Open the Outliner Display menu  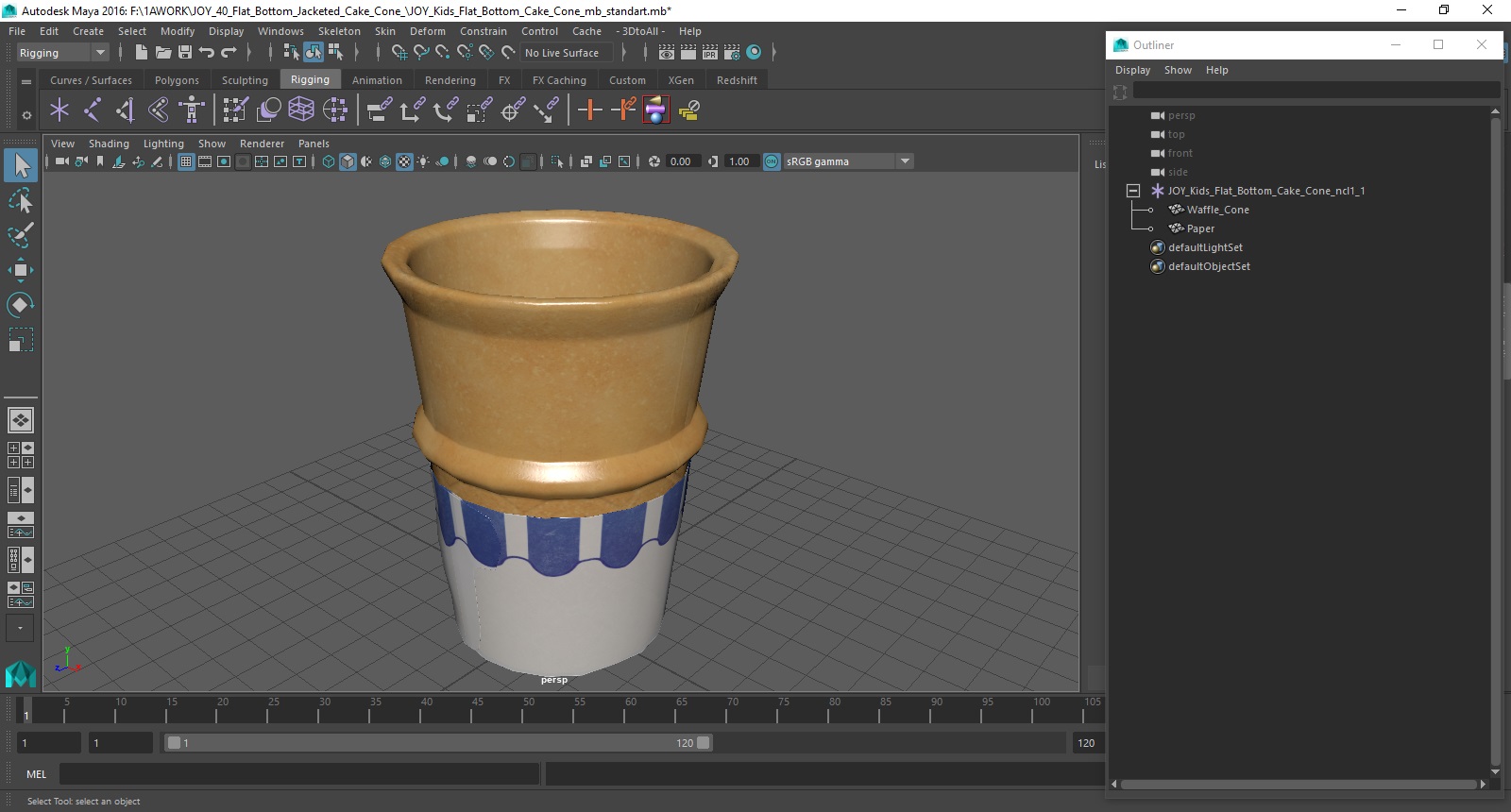[x=1132, y=70]
